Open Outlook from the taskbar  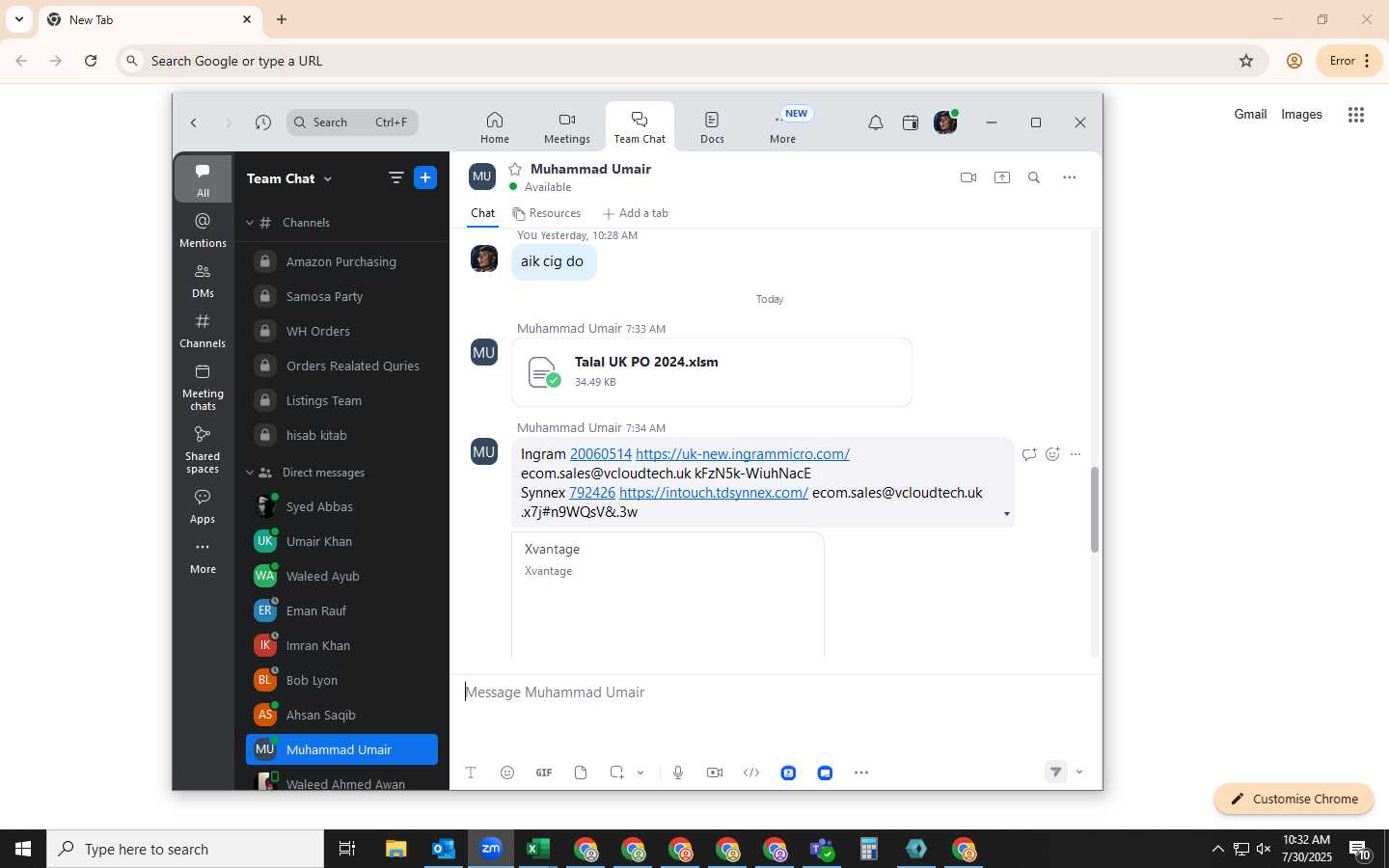(x=444, y=849)
